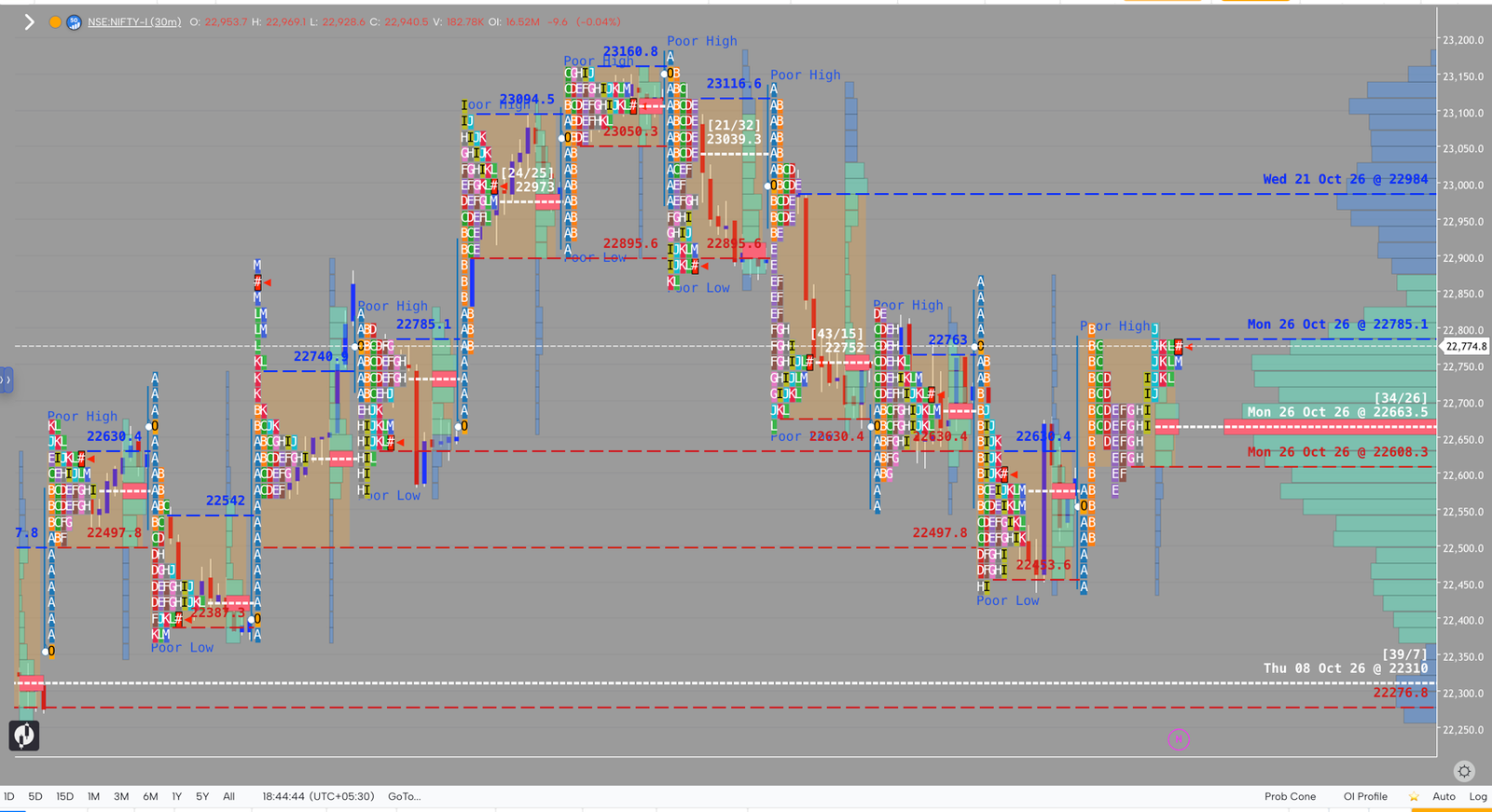Viewport: 1492px width, 812px height.
Task: Click the current price label 22,774.8
Action: (x=1467, y=347)
